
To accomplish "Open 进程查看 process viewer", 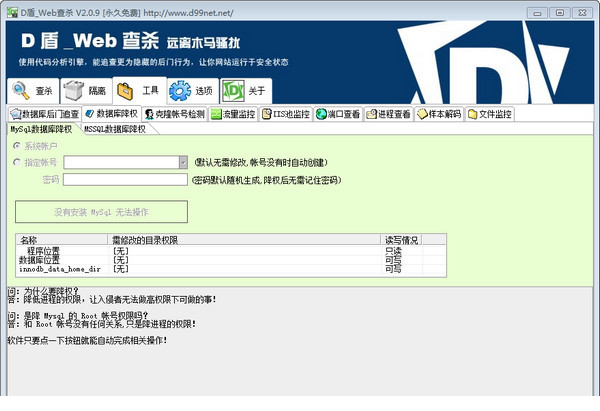I will [389, 114].
